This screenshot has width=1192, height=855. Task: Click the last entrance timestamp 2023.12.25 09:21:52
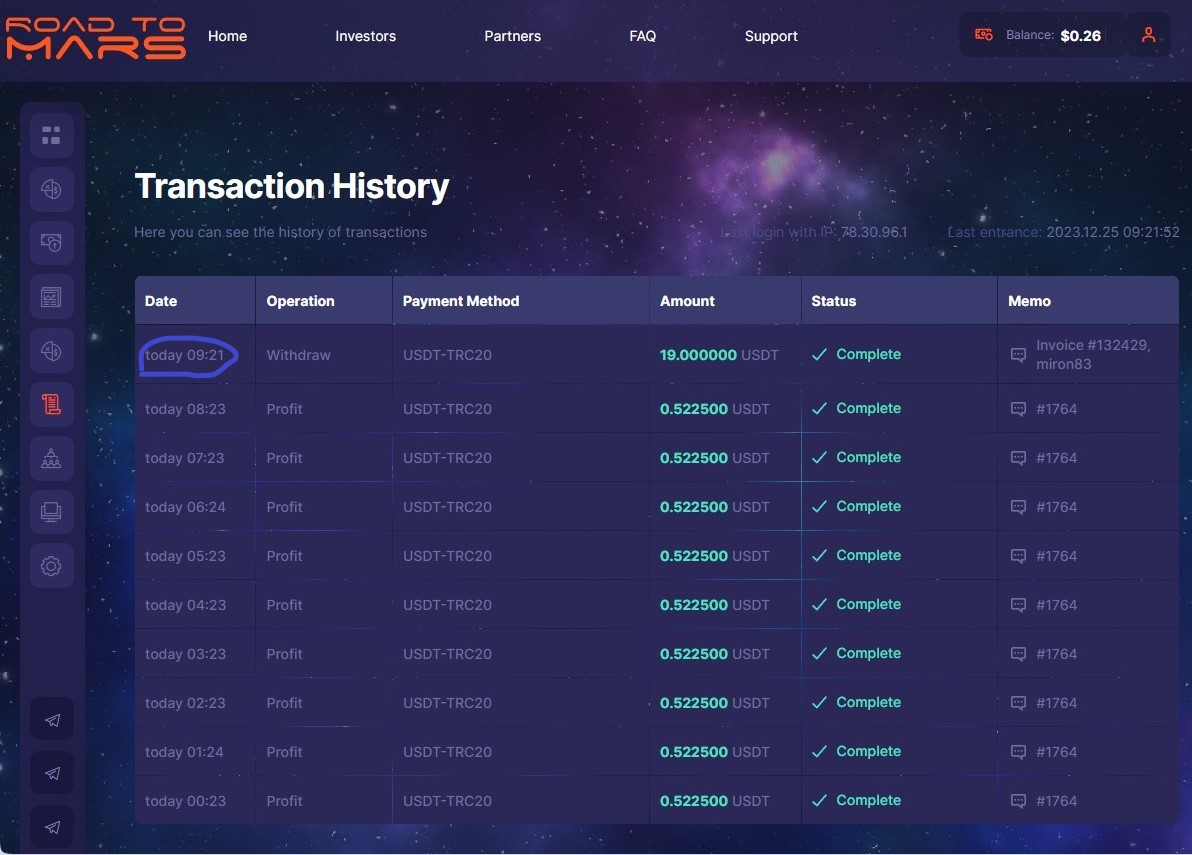[x=1113, y=232]
